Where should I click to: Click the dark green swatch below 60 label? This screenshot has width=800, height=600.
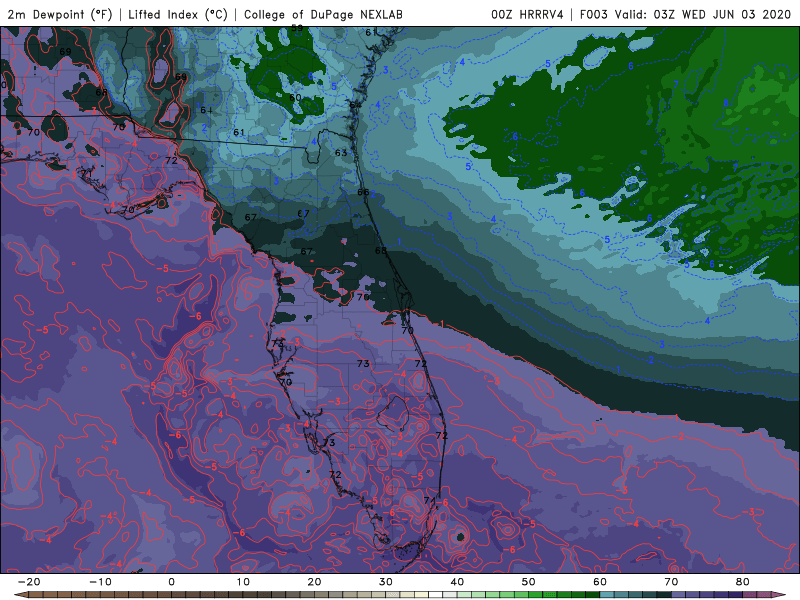point(592,595)
